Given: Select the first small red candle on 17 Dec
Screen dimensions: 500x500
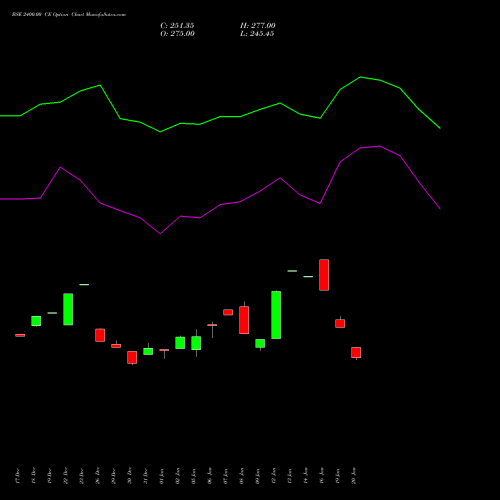Looking at the screenshot, I should [20, 335].
